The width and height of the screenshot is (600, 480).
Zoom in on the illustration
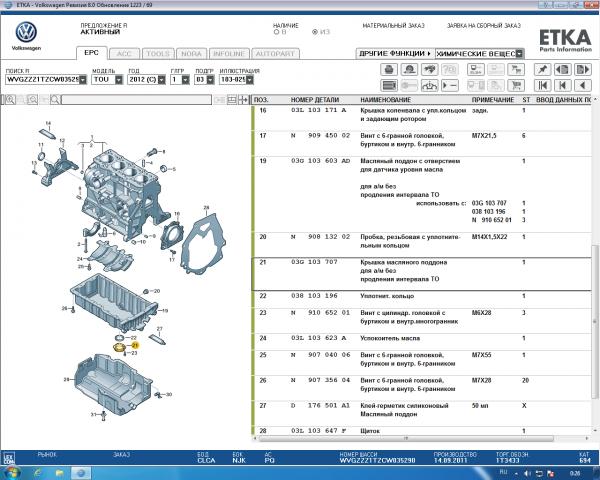pos(10,100)
